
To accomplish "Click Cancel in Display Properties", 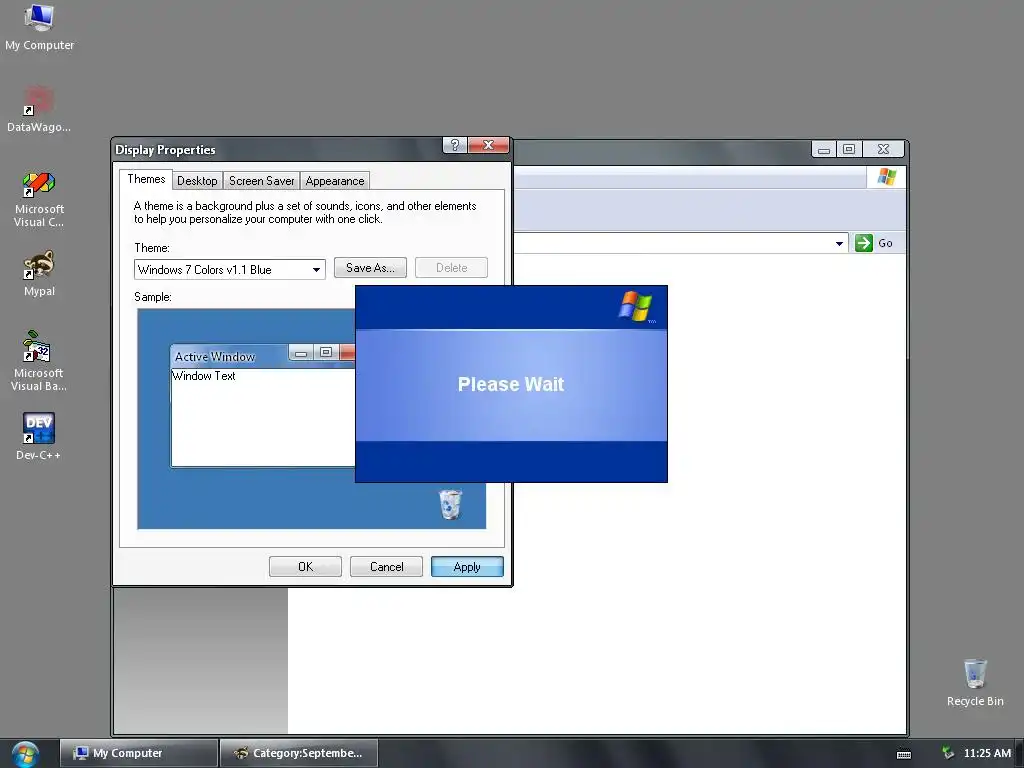I will tap(386, 567).
